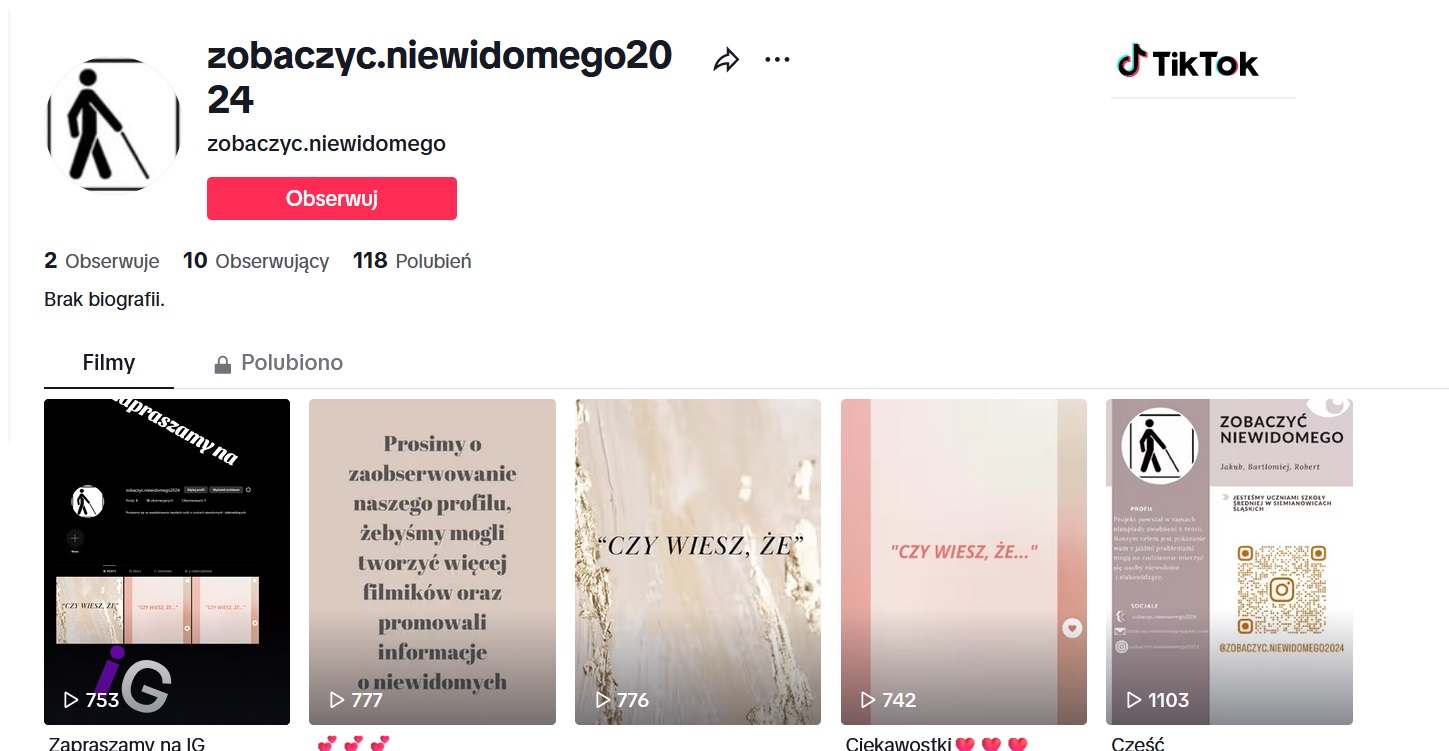This screenshot has height=751, width=1449.
Task: Switch to the Filmy tab
Action: (109, 363)
